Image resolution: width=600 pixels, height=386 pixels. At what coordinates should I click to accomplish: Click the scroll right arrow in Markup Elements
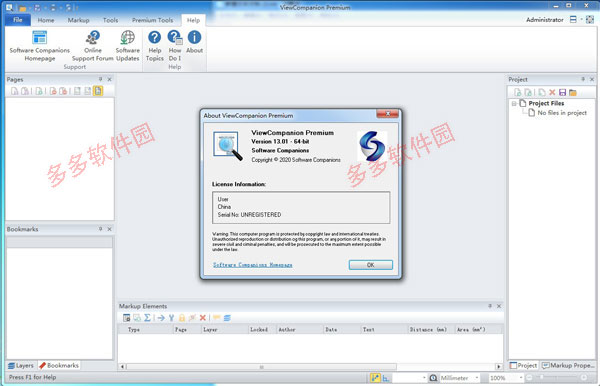[499, 367]
